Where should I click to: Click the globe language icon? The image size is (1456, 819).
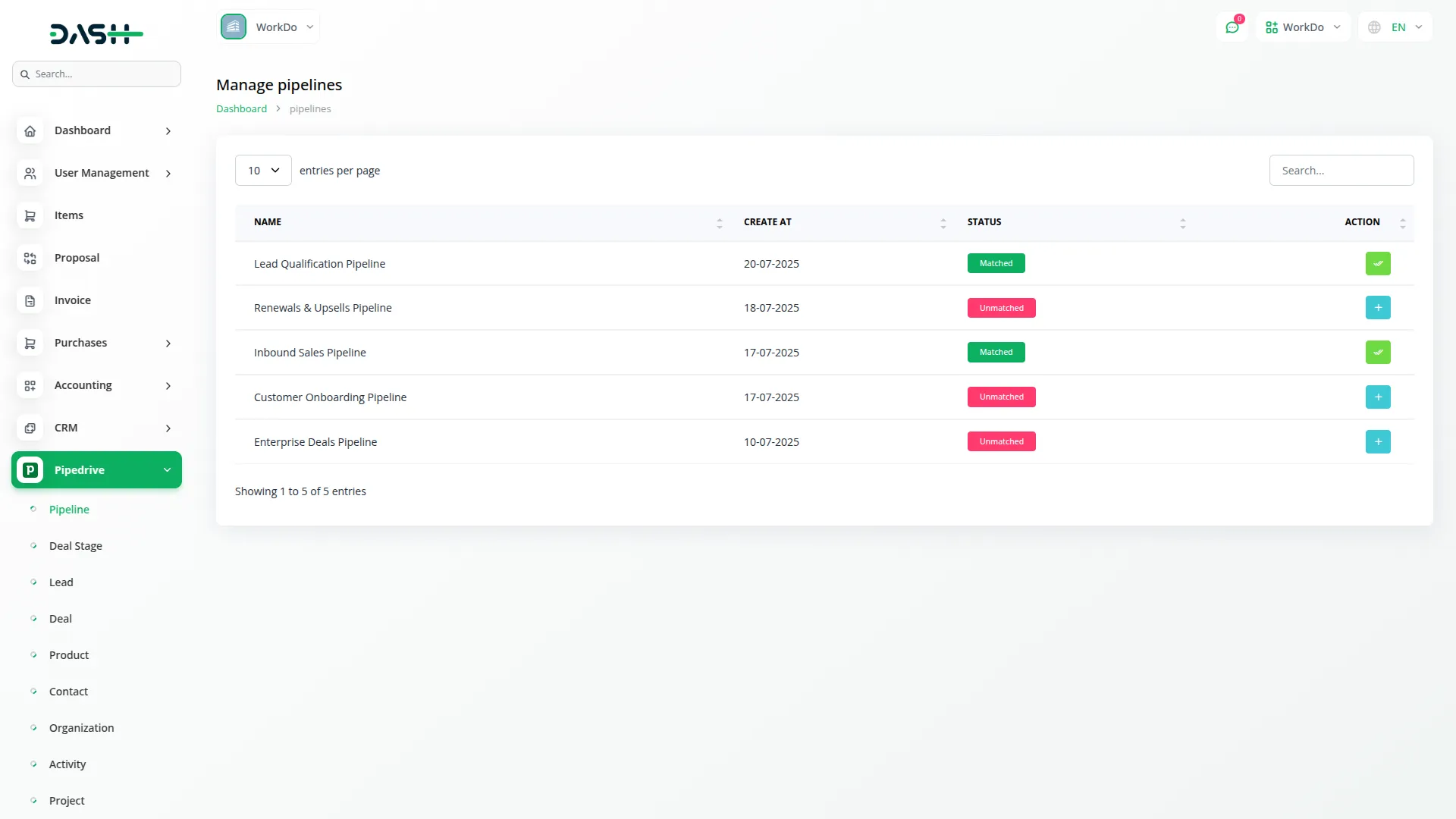(1374, 27)
